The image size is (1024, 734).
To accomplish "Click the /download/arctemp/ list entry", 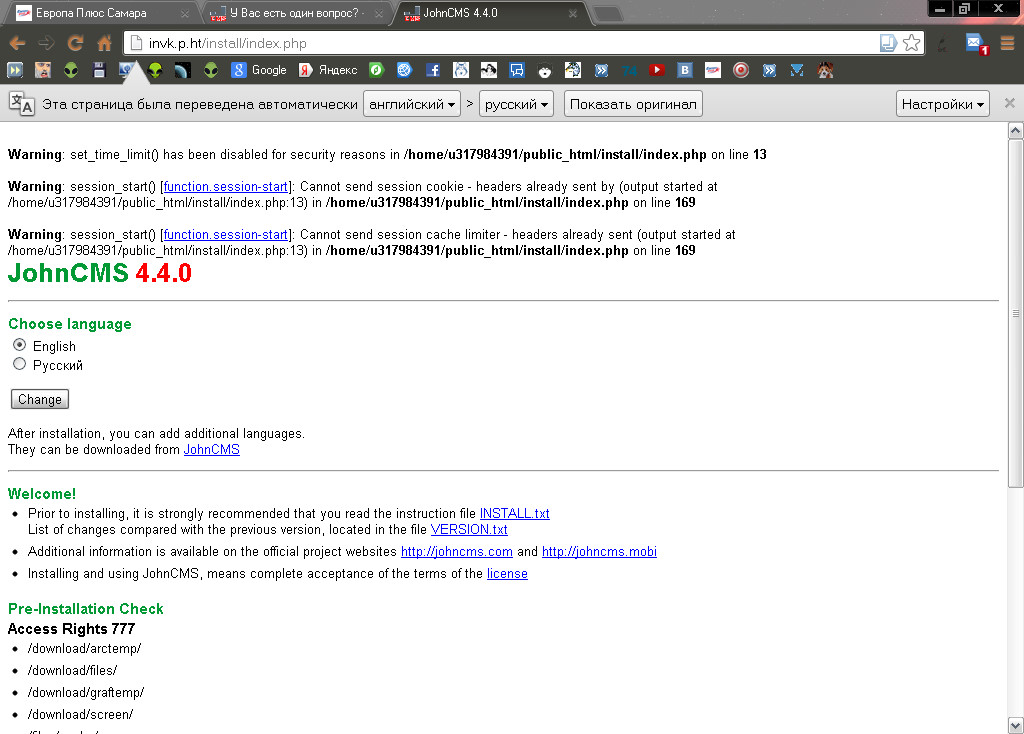I will click(84, 648).
